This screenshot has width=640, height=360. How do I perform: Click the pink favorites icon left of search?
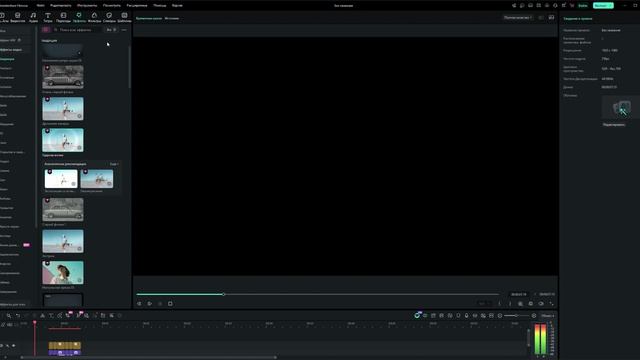point(46,30)
